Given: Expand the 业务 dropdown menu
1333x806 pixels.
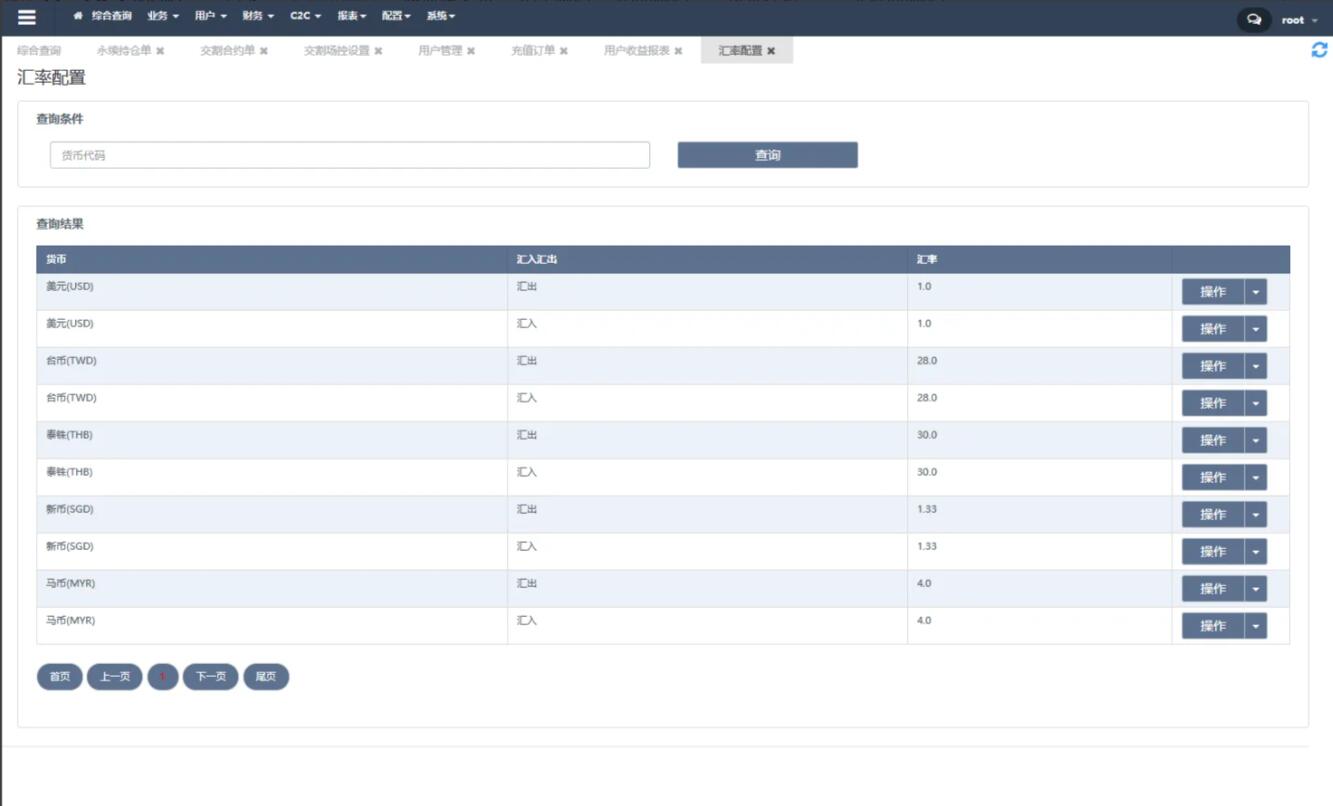Looking at the screenshot, I should tap(163, 17).
